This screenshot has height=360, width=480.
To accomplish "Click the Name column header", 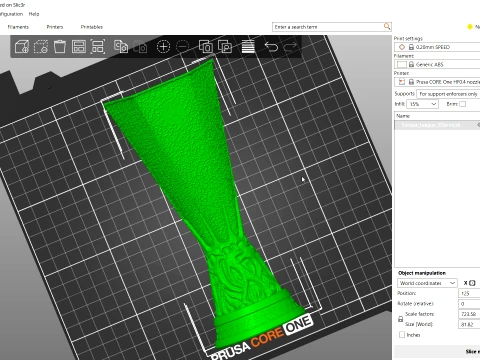I will [x=437, y=116].
